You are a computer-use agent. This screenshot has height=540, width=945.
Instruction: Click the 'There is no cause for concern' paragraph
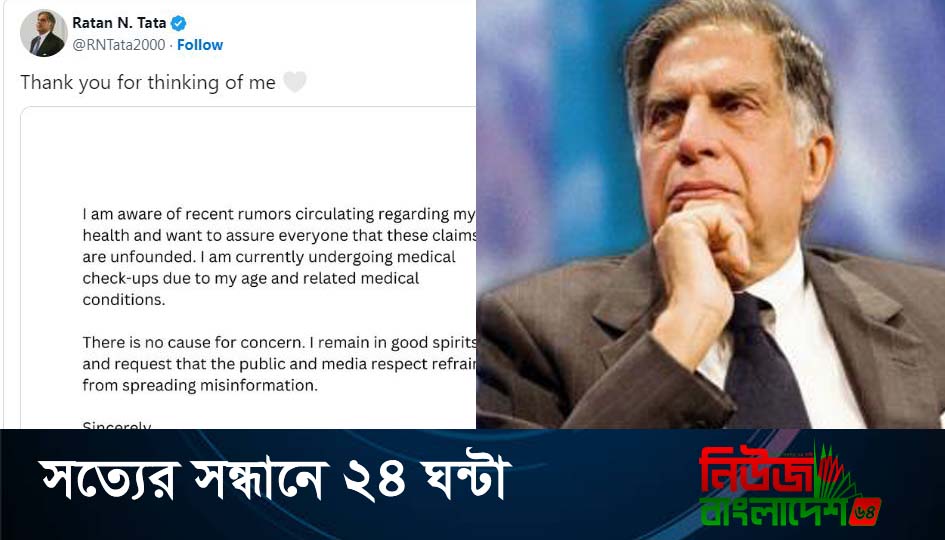coord(279,364)
